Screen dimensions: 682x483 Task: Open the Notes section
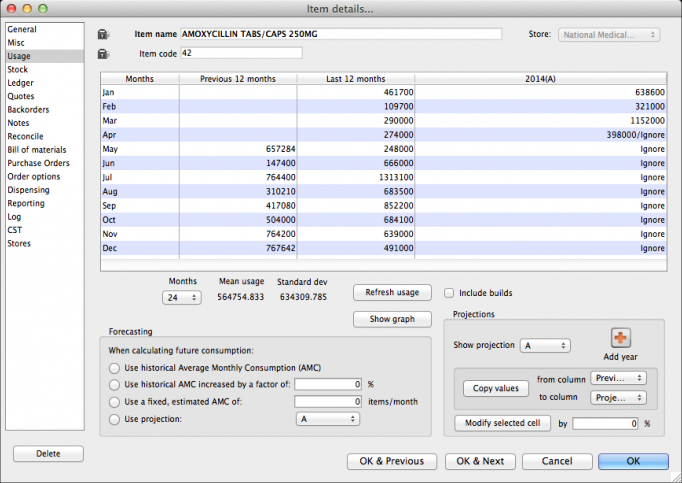45,123
